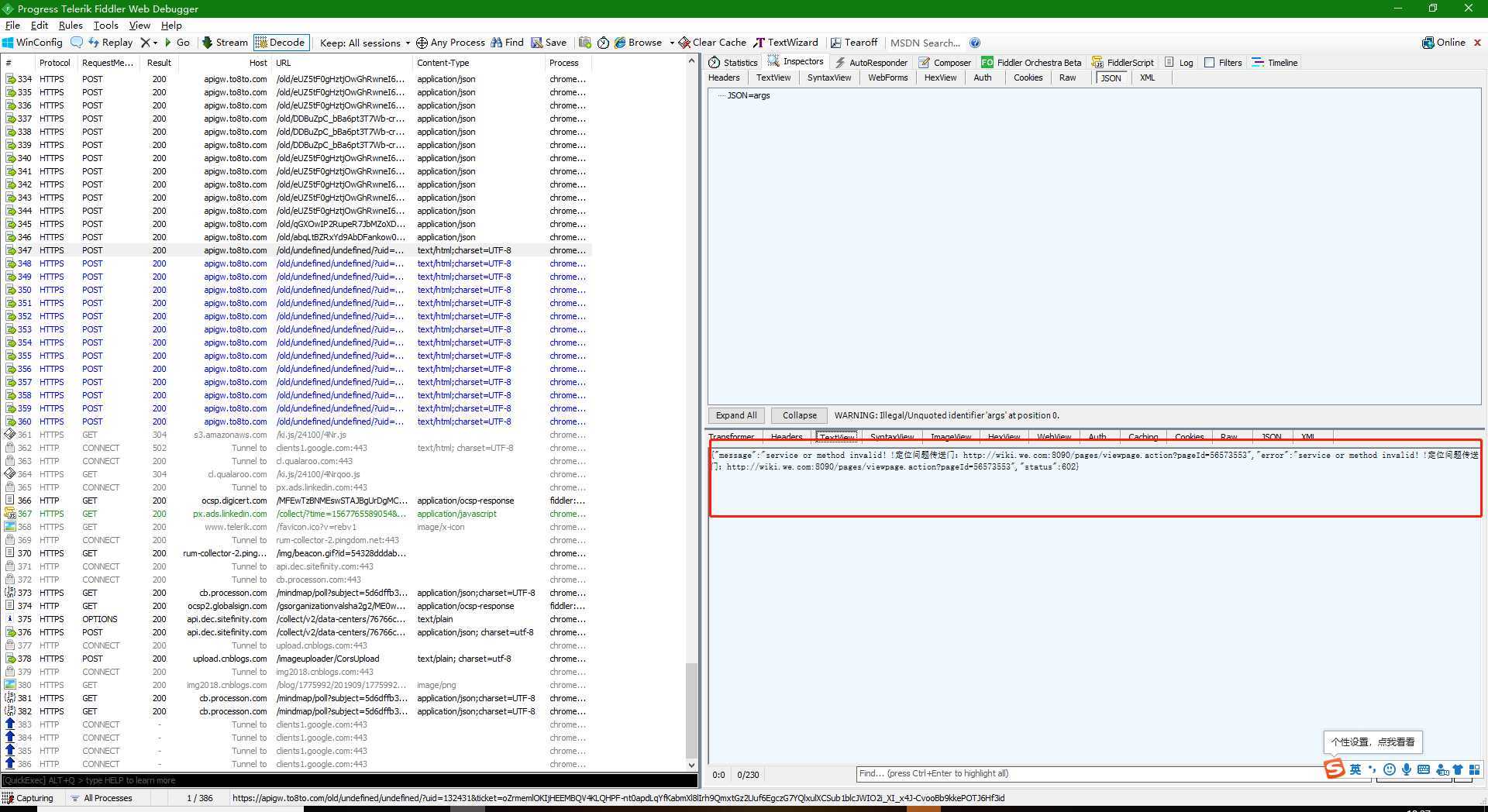Open the Remove sessions X dropdown
Viewport: 1488px width, 812px height.
point(149,43)
